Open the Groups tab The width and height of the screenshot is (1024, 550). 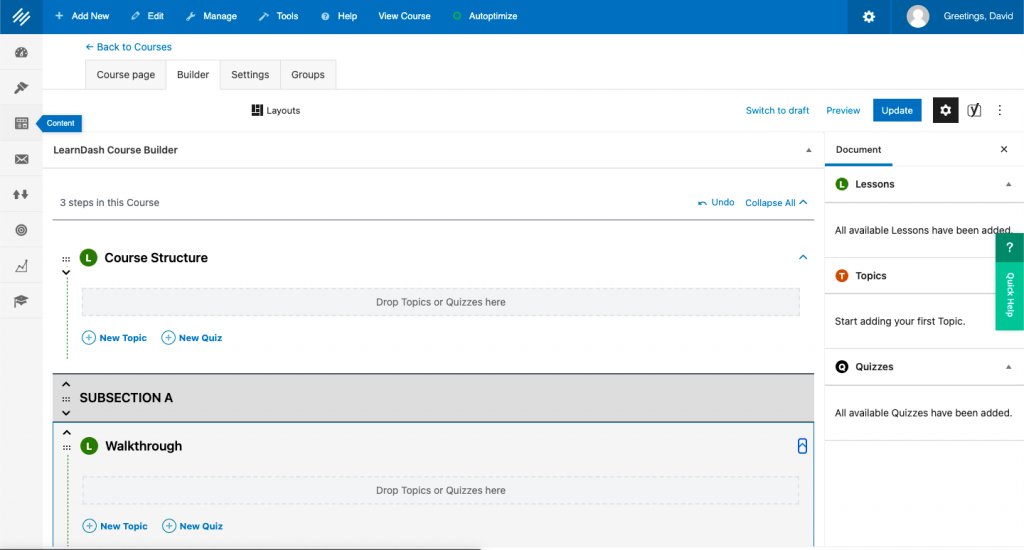(308, 75)
